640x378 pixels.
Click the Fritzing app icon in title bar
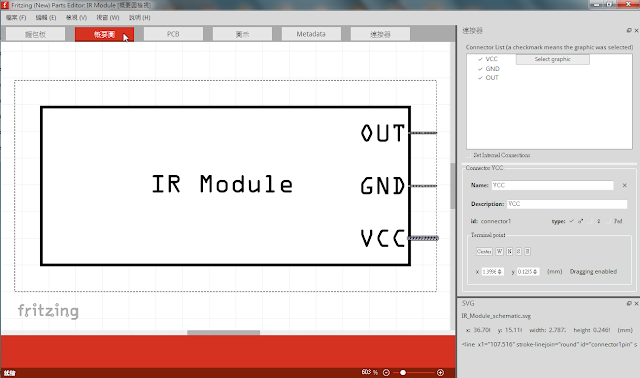click(x=5, y=5)
